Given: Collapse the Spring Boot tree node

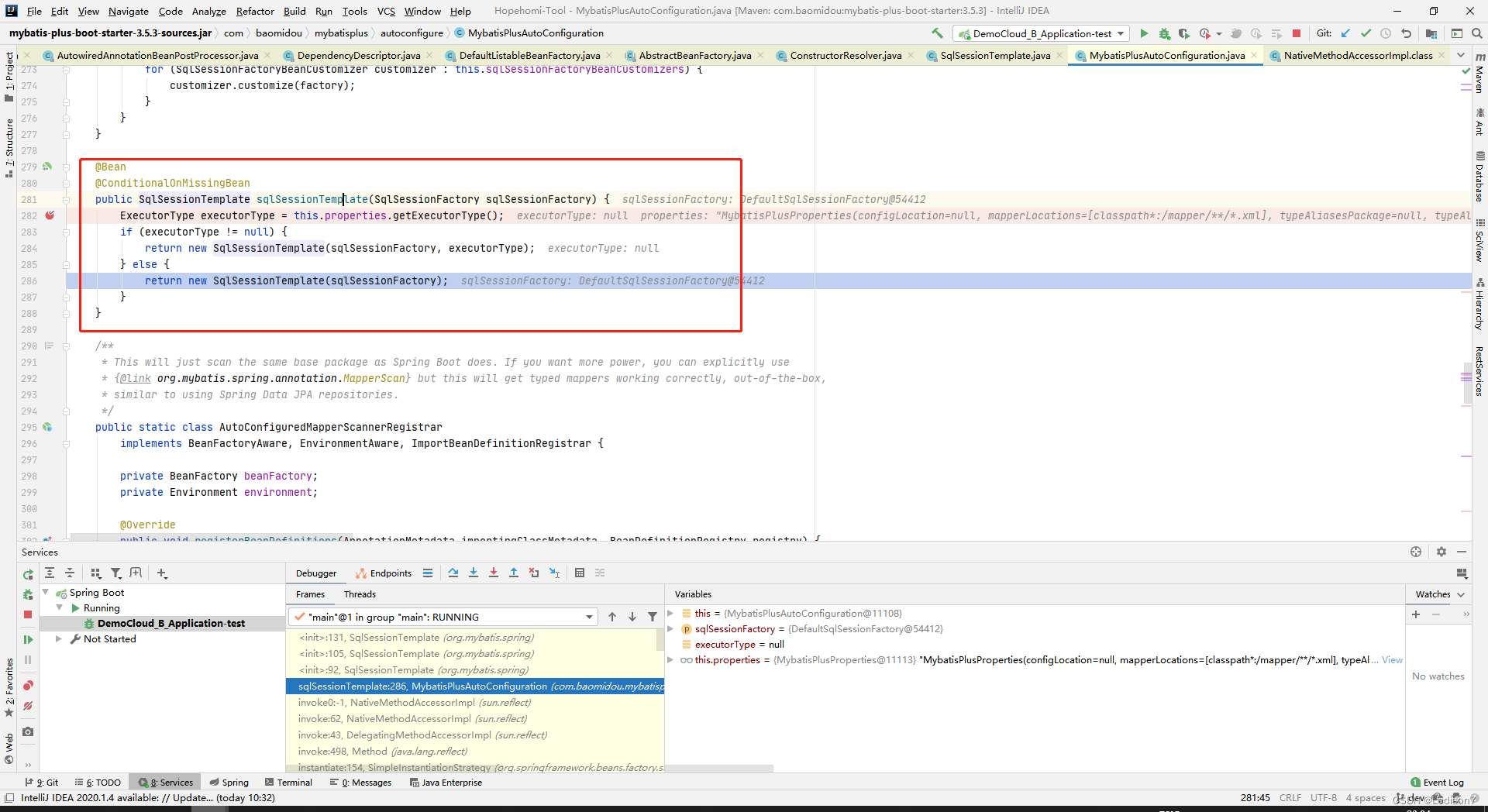Looking at the screenshot, I should [46, 592].
